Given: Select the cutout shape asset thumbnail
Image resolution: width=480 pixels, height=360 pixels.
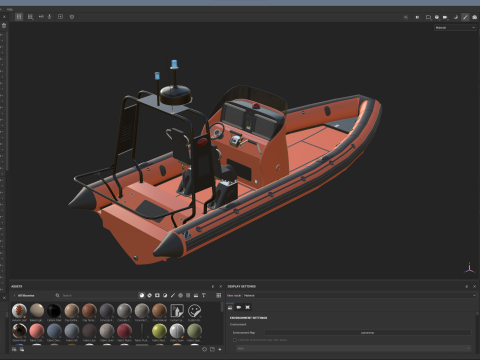Looking at the screenshot, I should coord(177,311).
